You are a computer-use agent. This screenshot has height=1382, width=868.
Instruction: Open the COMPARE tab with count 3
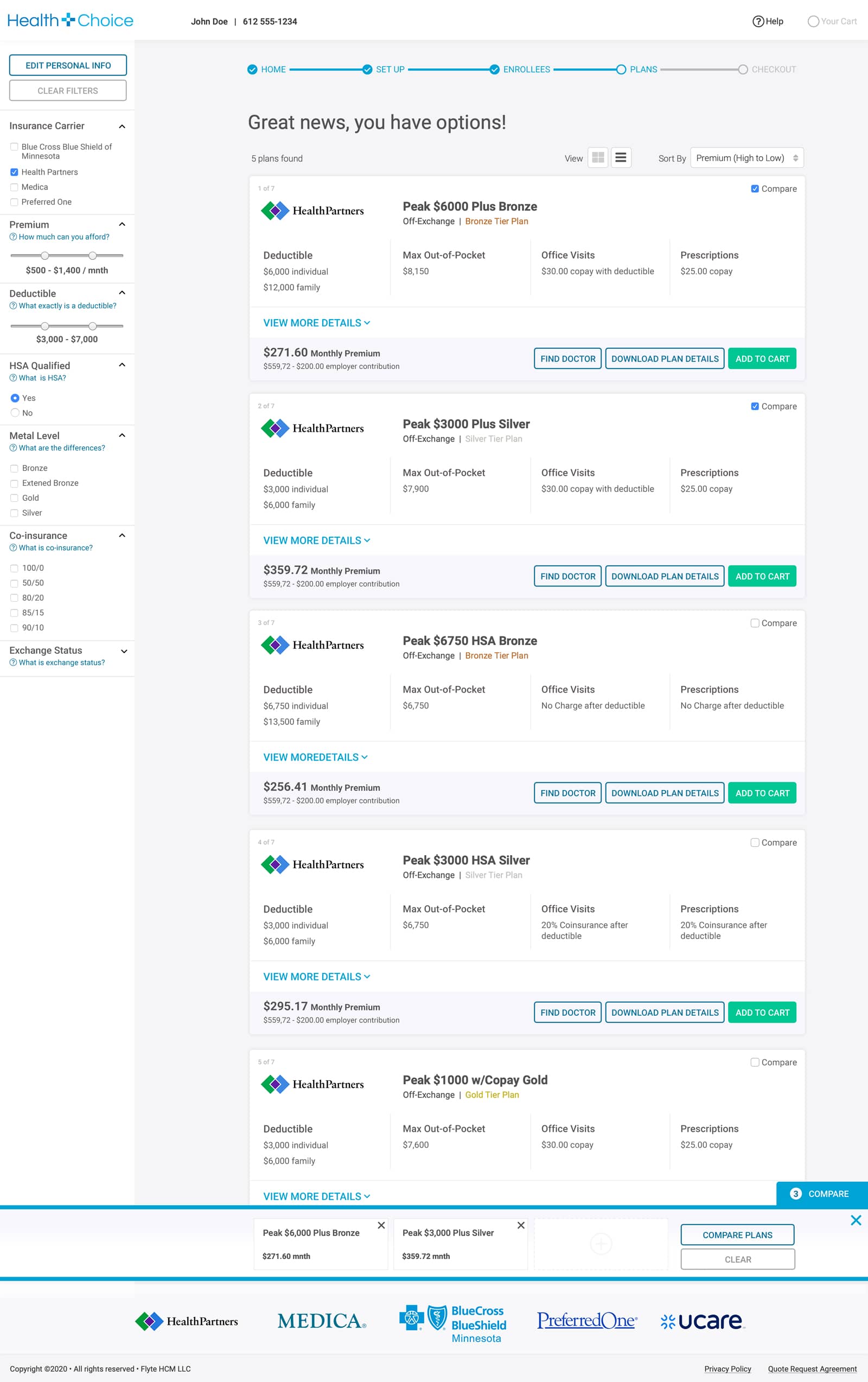821,1194
